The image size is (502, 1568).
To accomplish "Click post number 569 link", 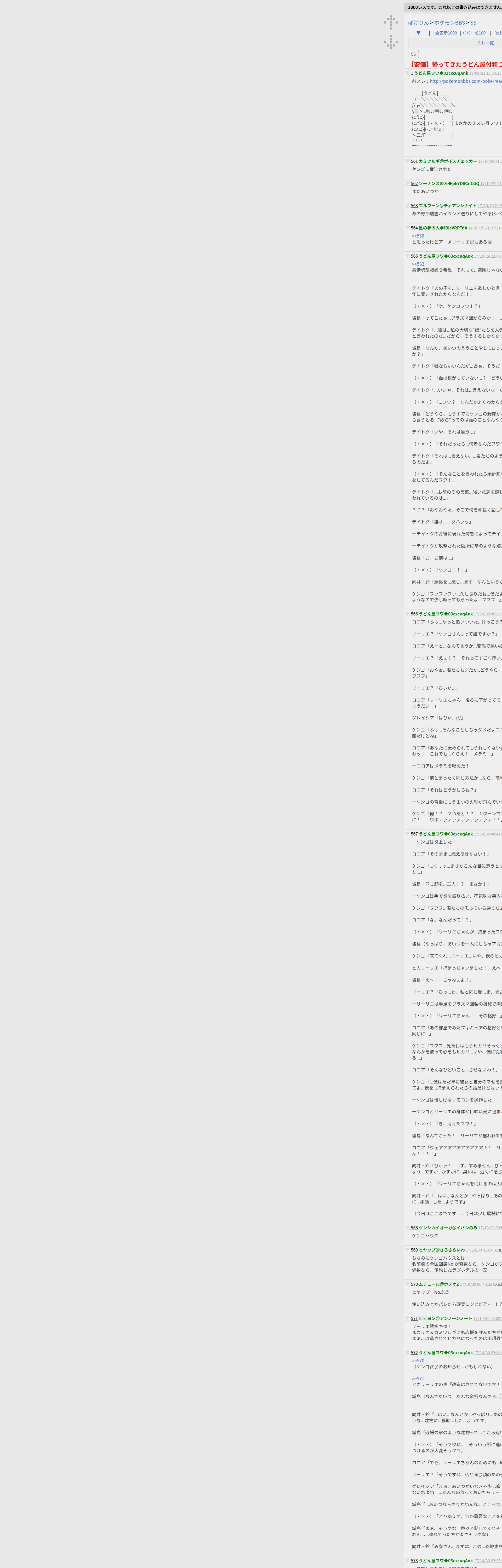I will [x=414, y=1250].
